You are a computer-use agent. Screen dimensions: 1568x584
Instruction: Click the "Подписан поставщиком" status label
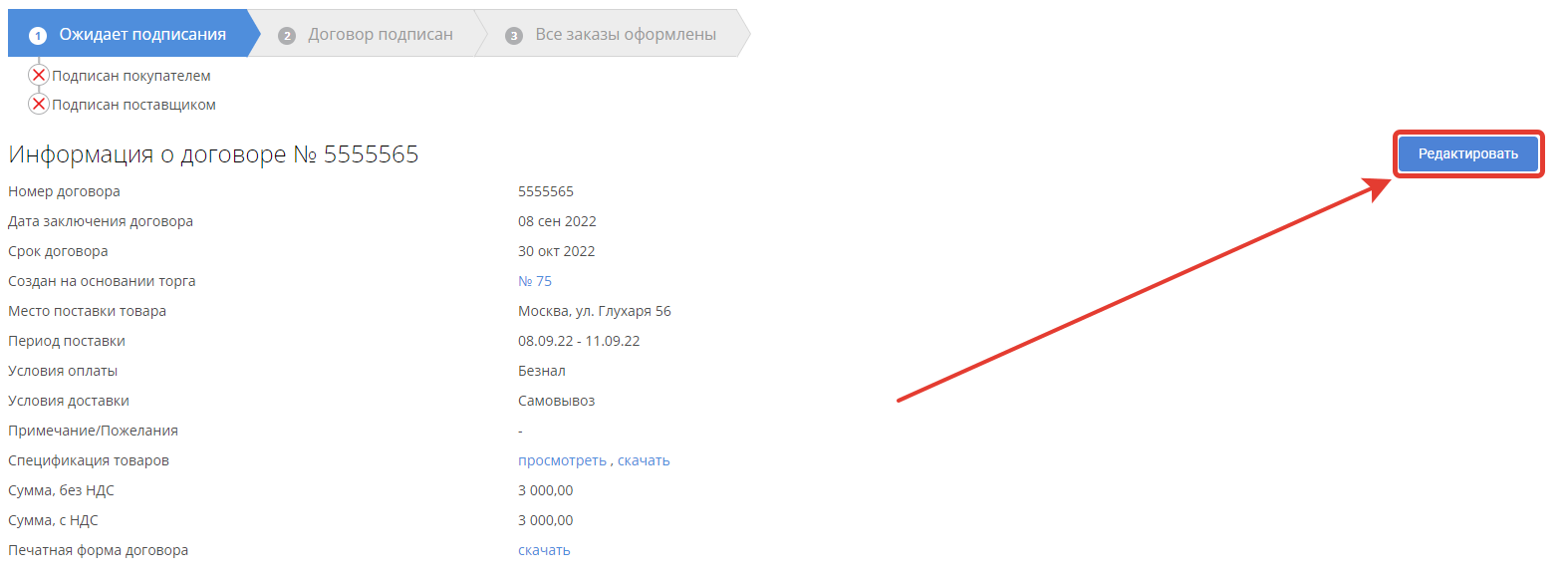click(x=133, y=105)
